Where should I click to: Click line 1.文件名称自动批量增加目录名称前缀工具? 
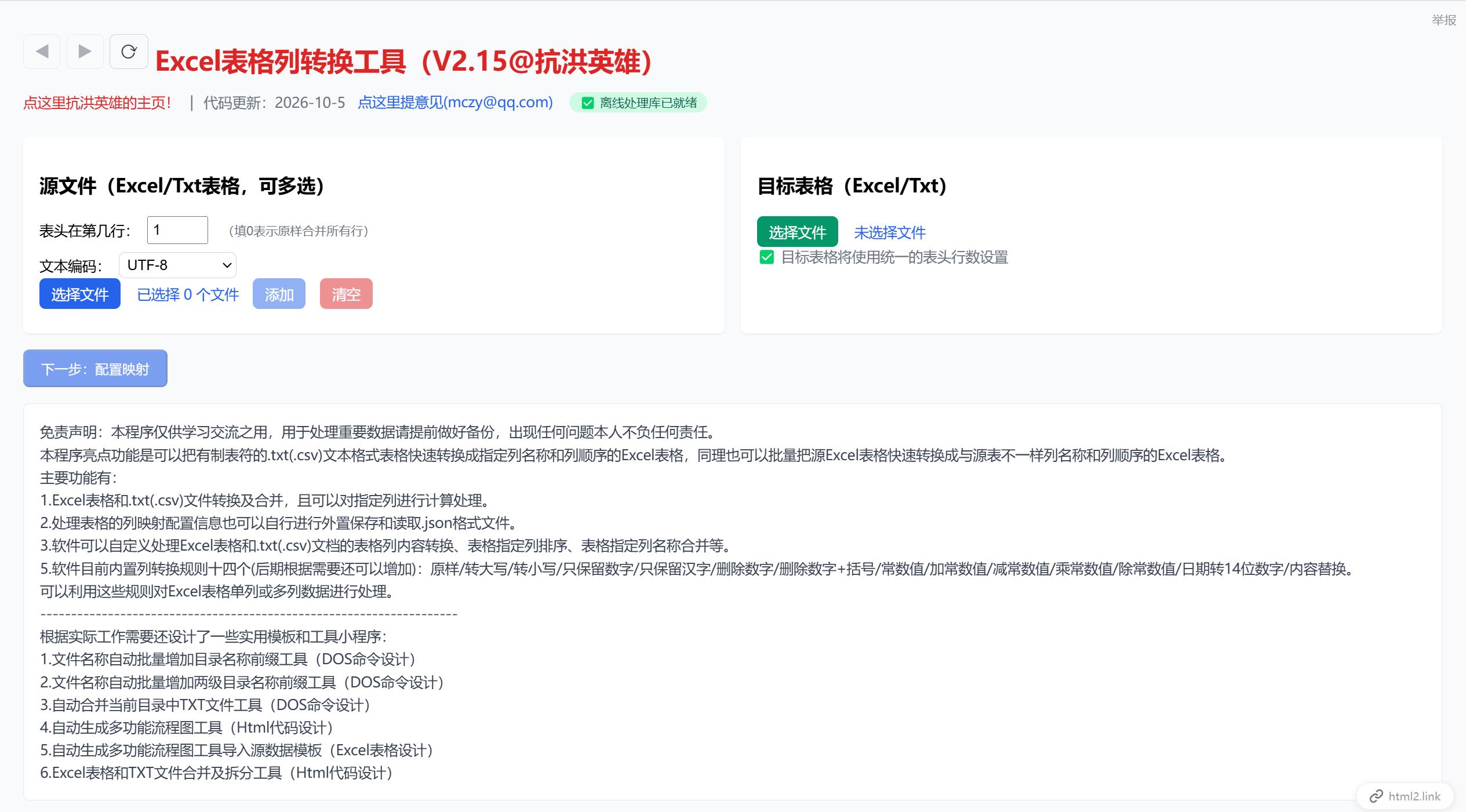228,659
